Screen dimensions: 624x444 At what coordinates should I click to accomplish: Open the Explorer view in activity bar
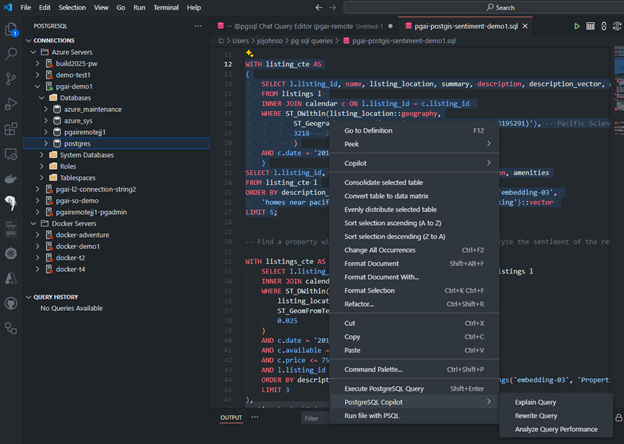[x=12, y=31]
